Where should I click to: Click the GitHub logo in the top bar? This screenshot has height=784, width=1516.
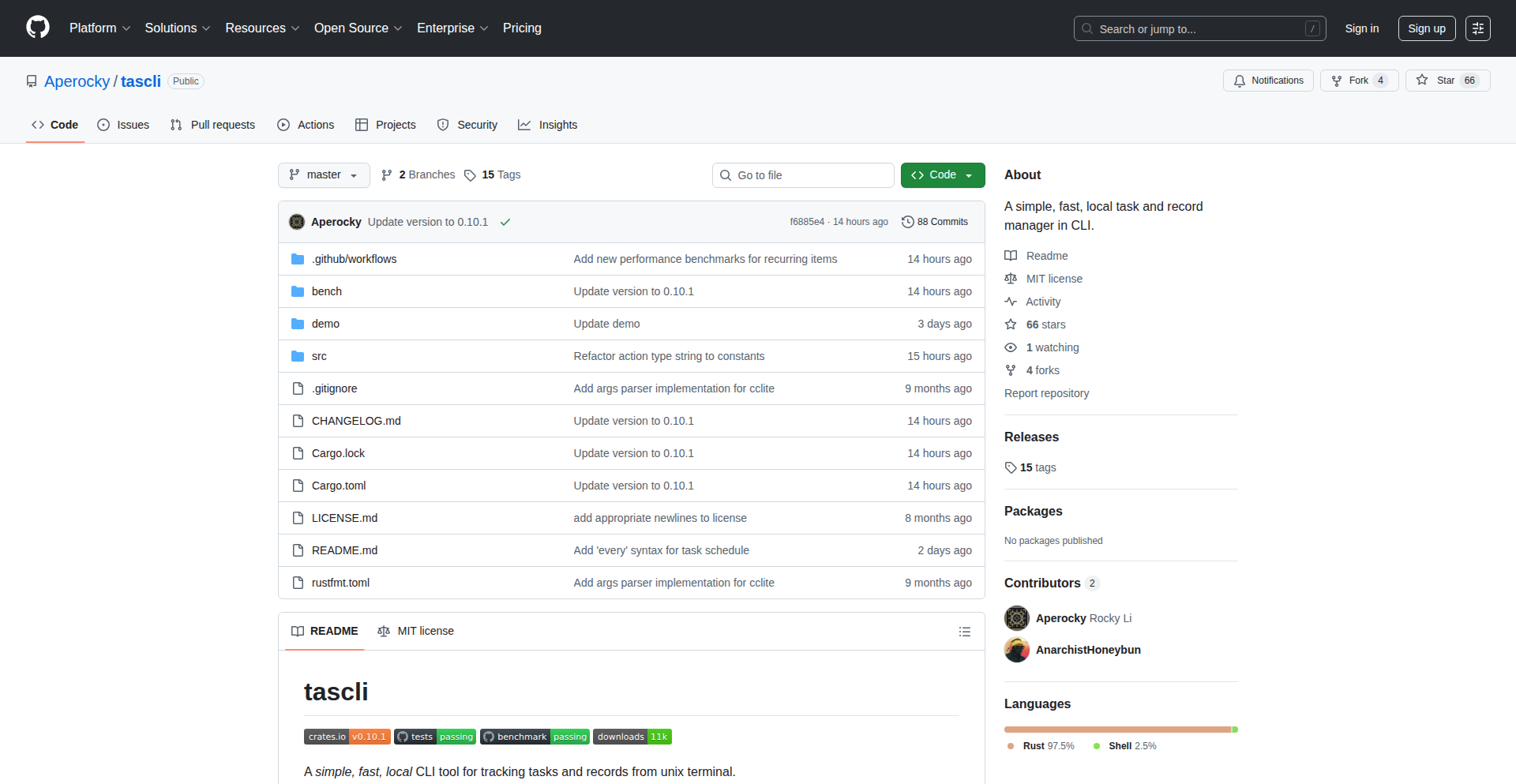pyautogui.click(x=36, y=28)
